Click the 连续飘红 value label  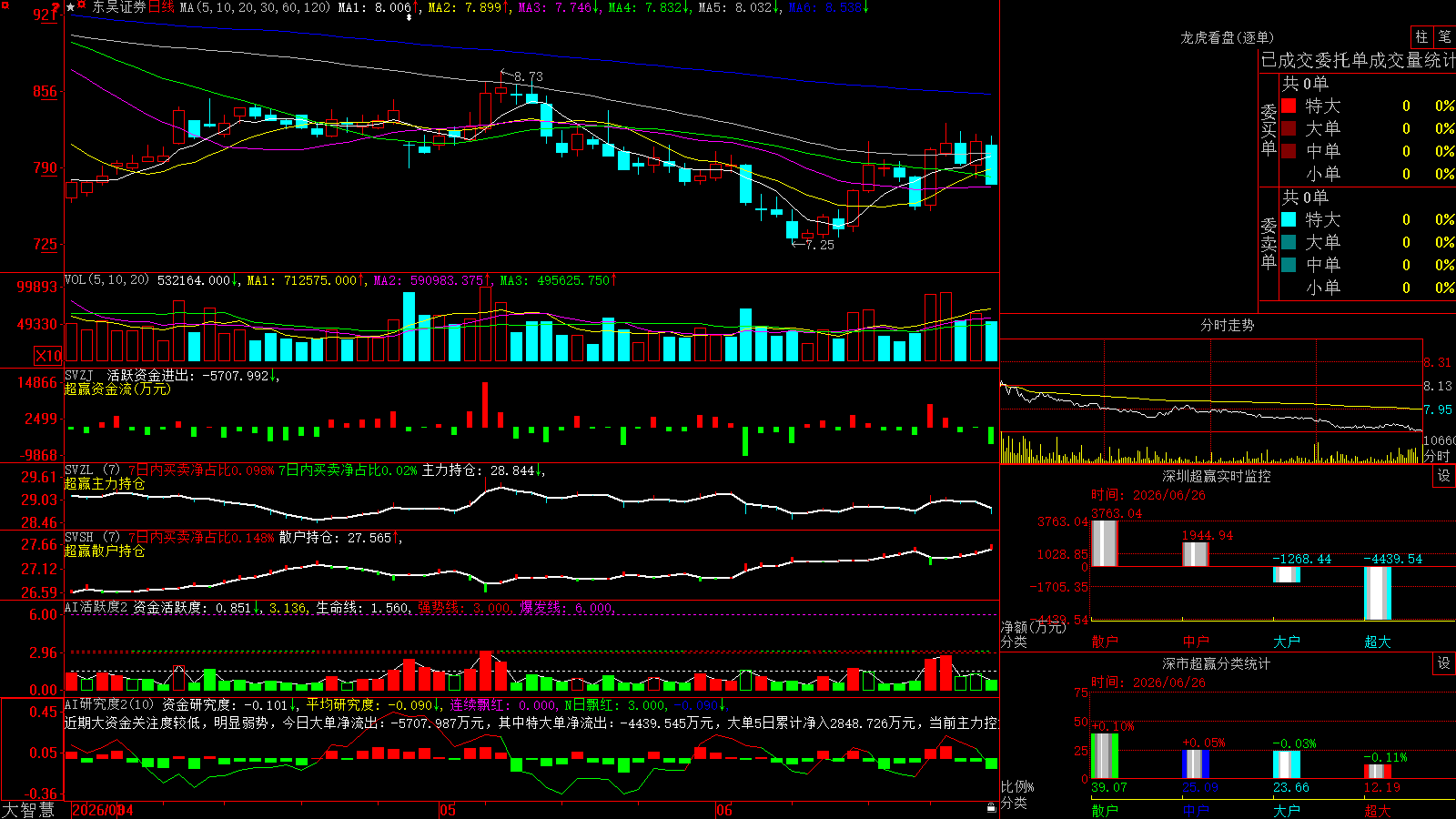click(503, 704)
